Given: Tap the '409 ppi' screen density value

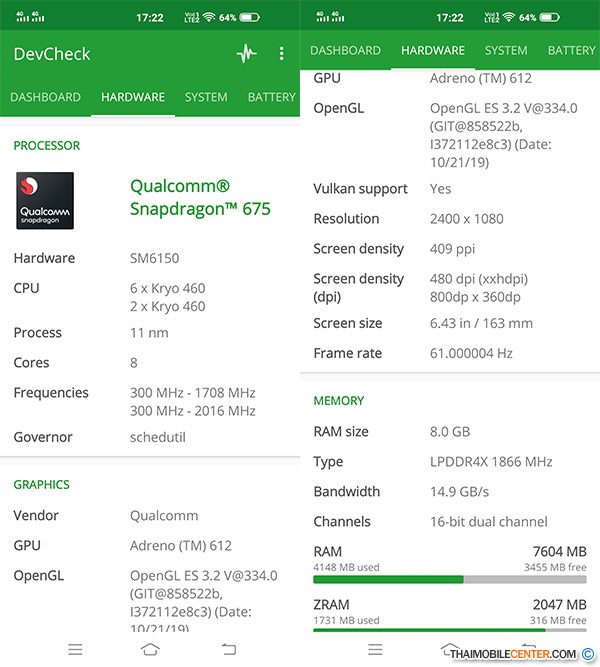Looking at the screenshot, I should (452, 249).
